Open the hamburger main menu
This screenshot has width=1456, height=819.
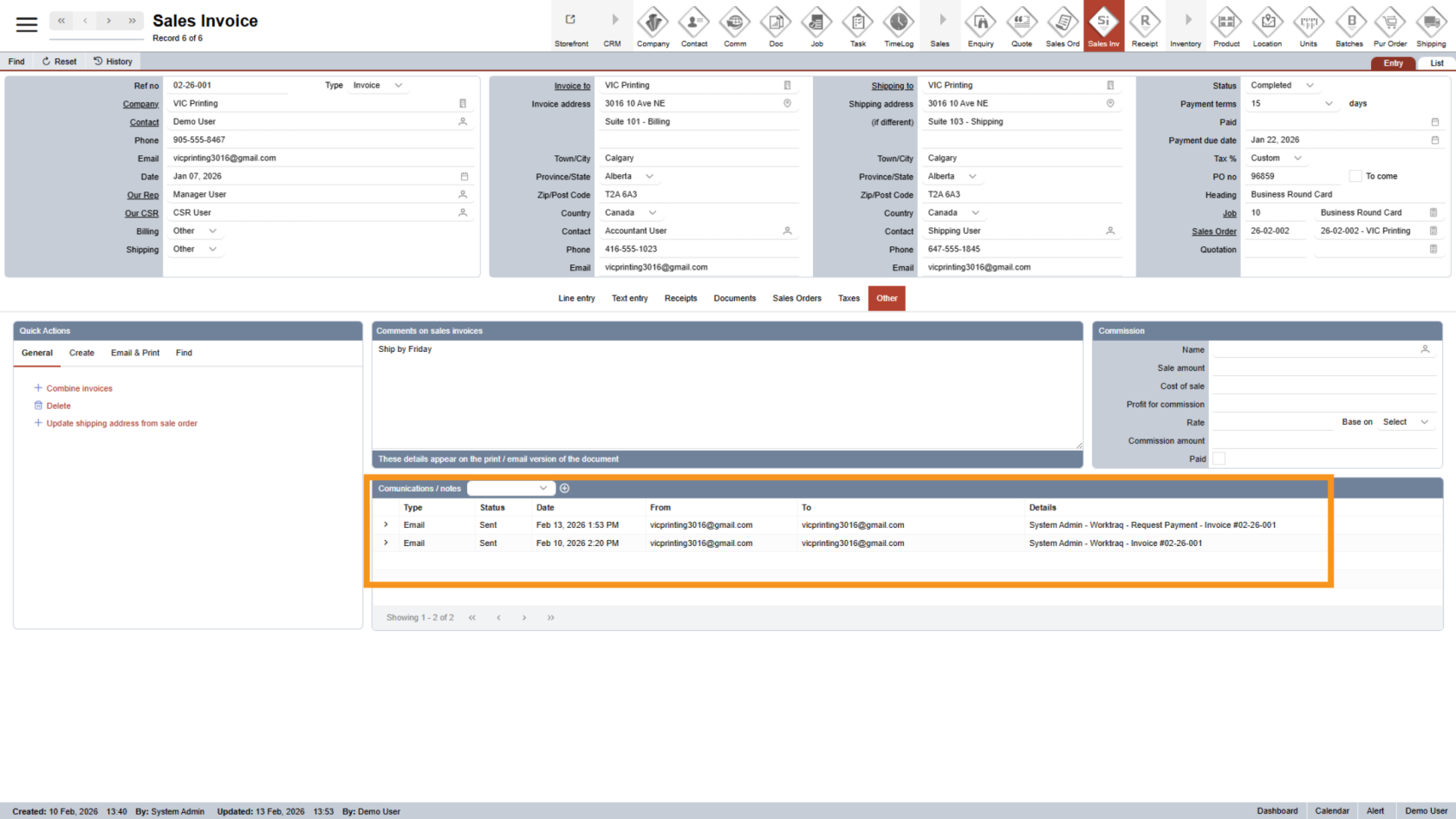click(x=27, y=24)
